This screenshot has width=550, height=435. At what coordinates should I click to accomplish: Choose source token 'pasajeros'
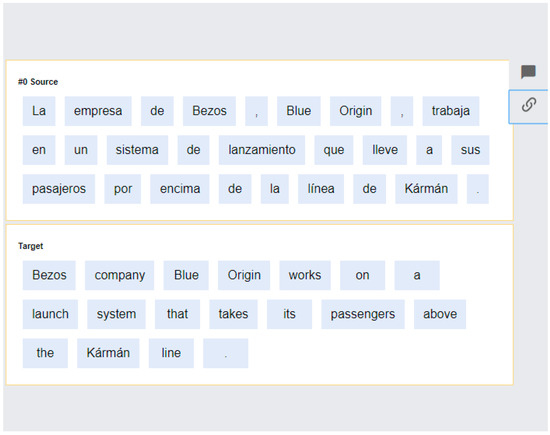point(59,189)
